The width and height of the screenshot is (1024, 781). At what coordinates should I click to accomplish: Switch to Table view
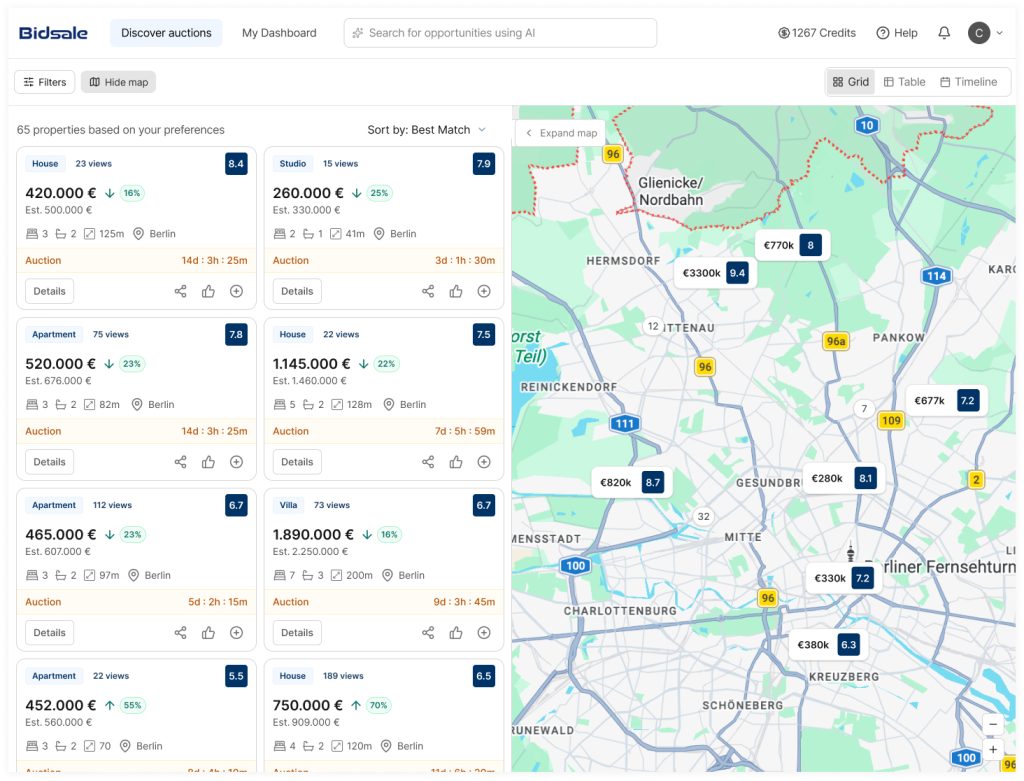pos(904,82)
